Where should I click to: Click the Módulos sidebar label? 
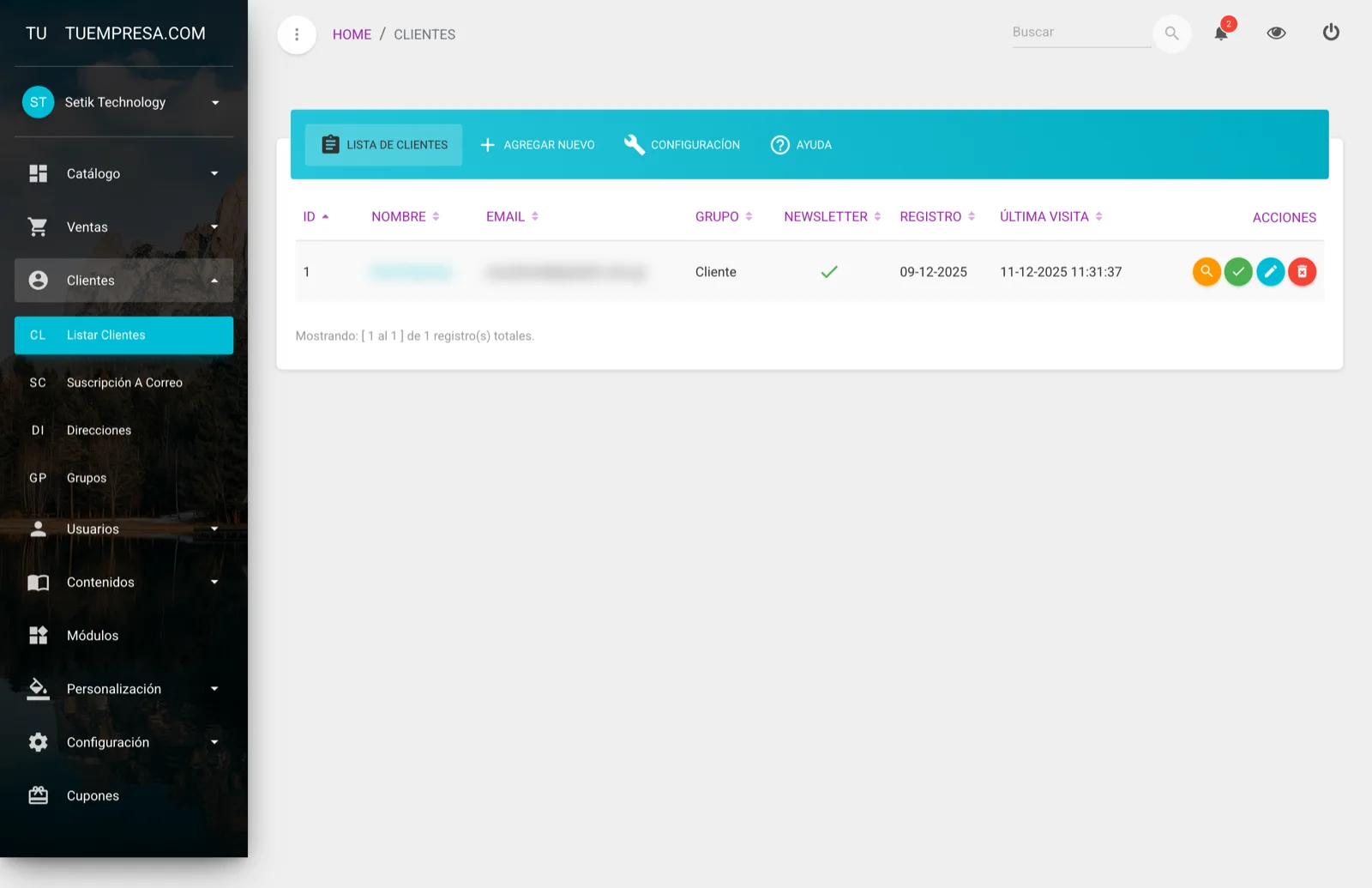[x=93, y=636]
